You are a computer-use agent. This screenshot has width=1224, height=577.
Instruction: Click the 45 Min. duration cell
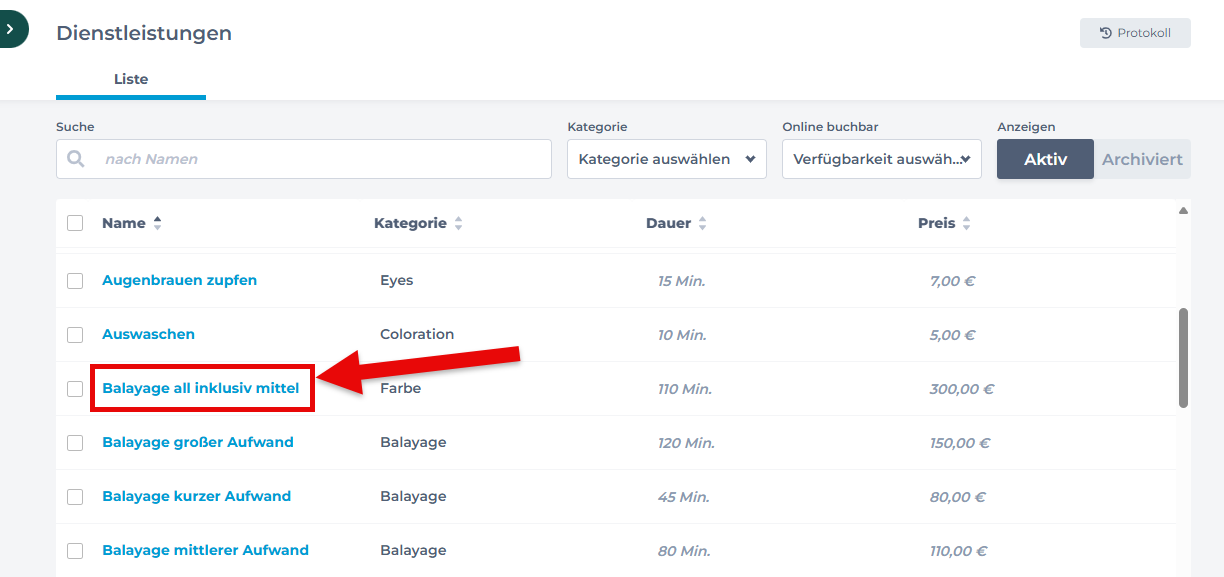pyautogui.click(x=683, y=497)
